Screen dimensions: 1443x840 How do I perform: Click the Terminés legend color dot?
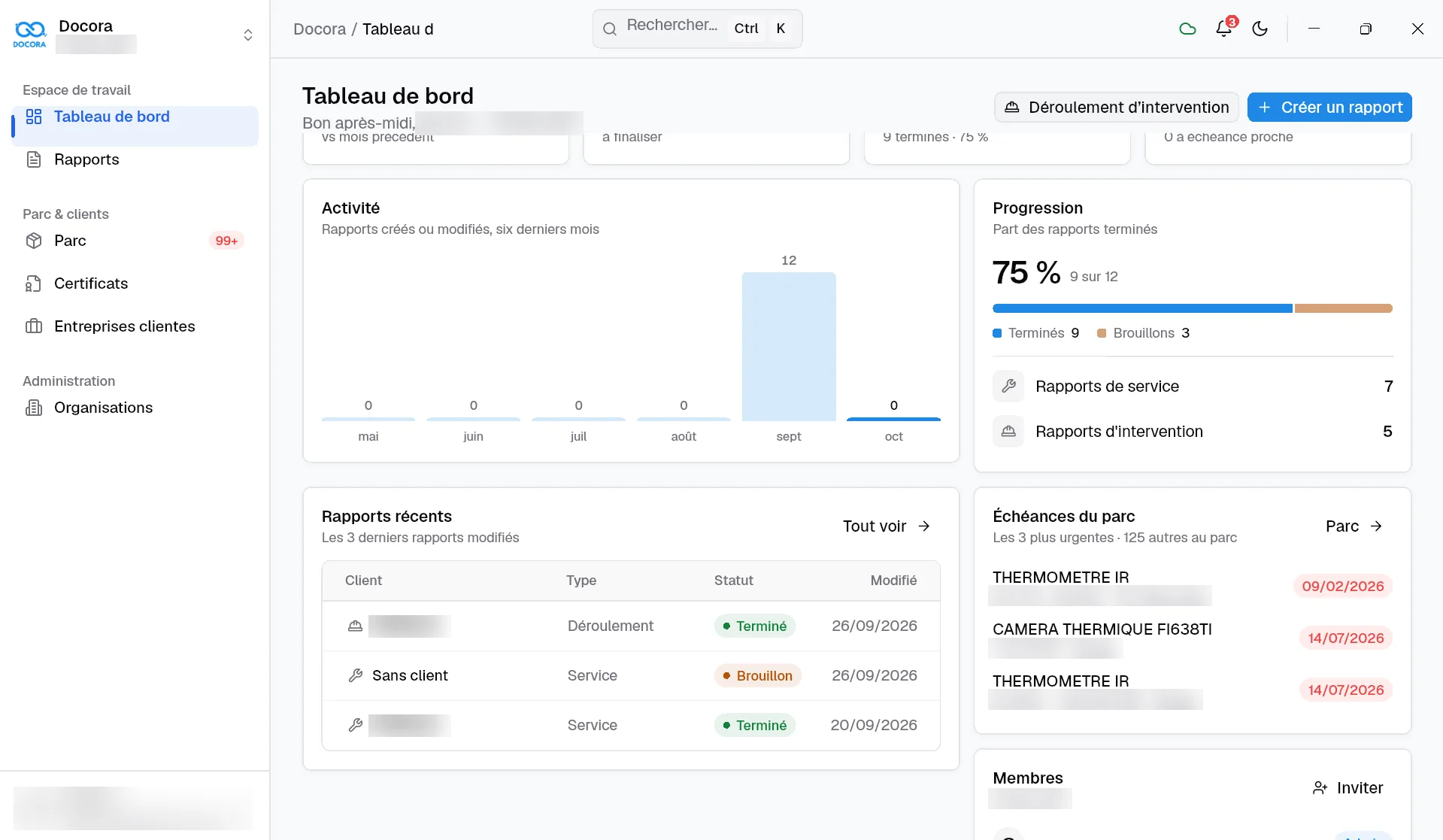(x=997, y=333)
